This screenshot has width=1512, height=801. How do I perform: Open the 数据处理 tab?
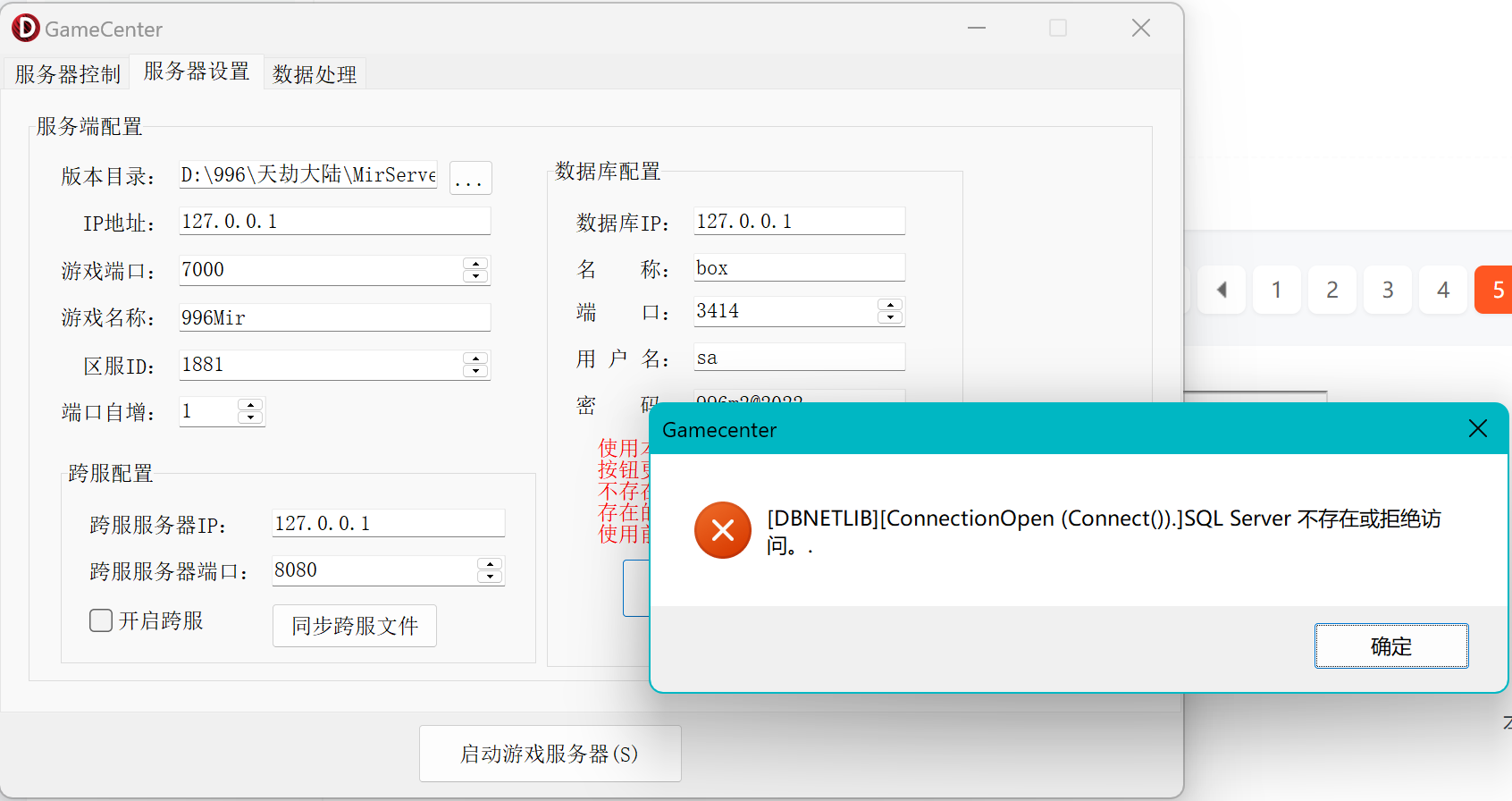315,73
